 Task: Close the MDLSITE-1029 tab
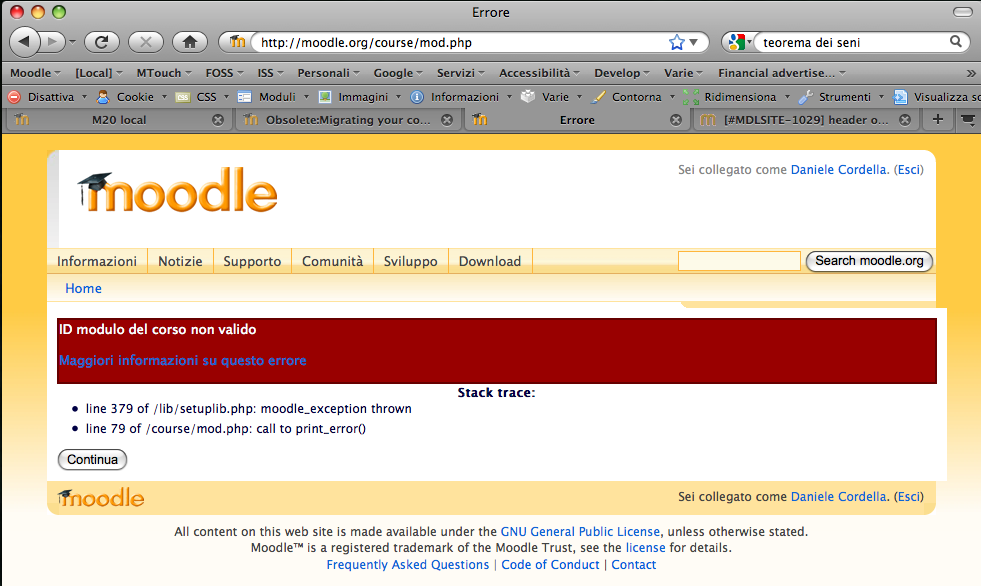click(905, 120)
